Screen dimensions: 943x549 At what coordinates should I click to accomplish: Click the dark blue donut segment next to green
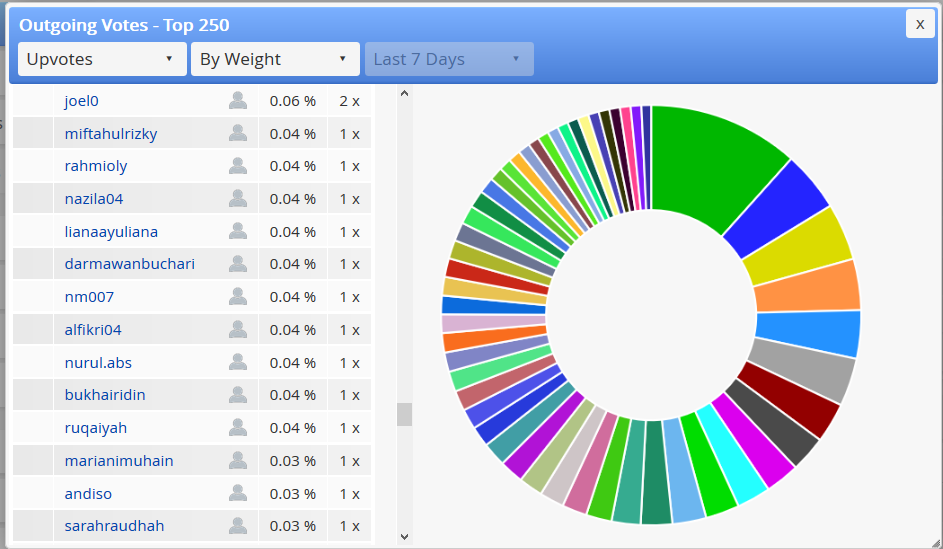778,207
